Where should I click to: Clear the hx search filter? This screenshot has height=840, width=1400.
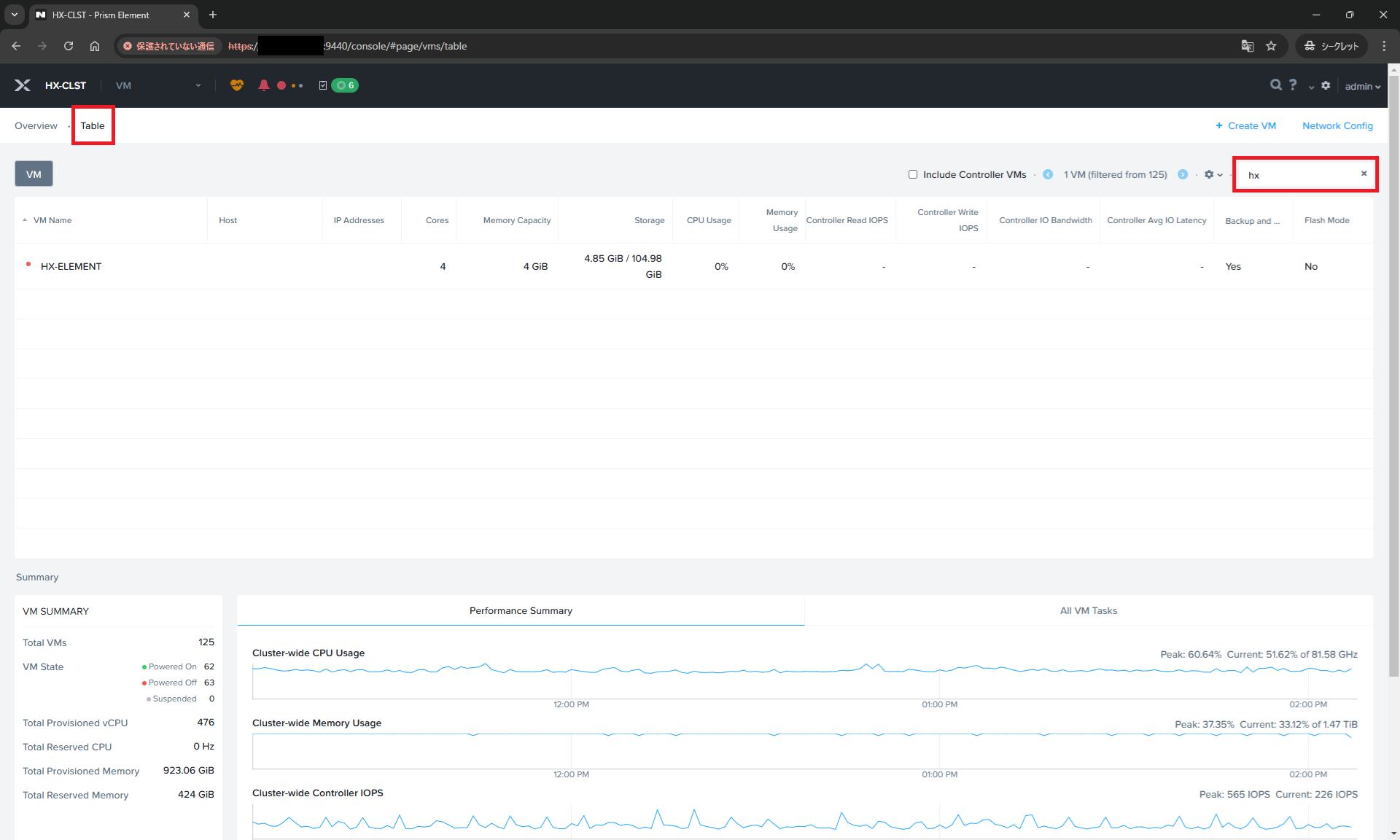(1364, 174)
